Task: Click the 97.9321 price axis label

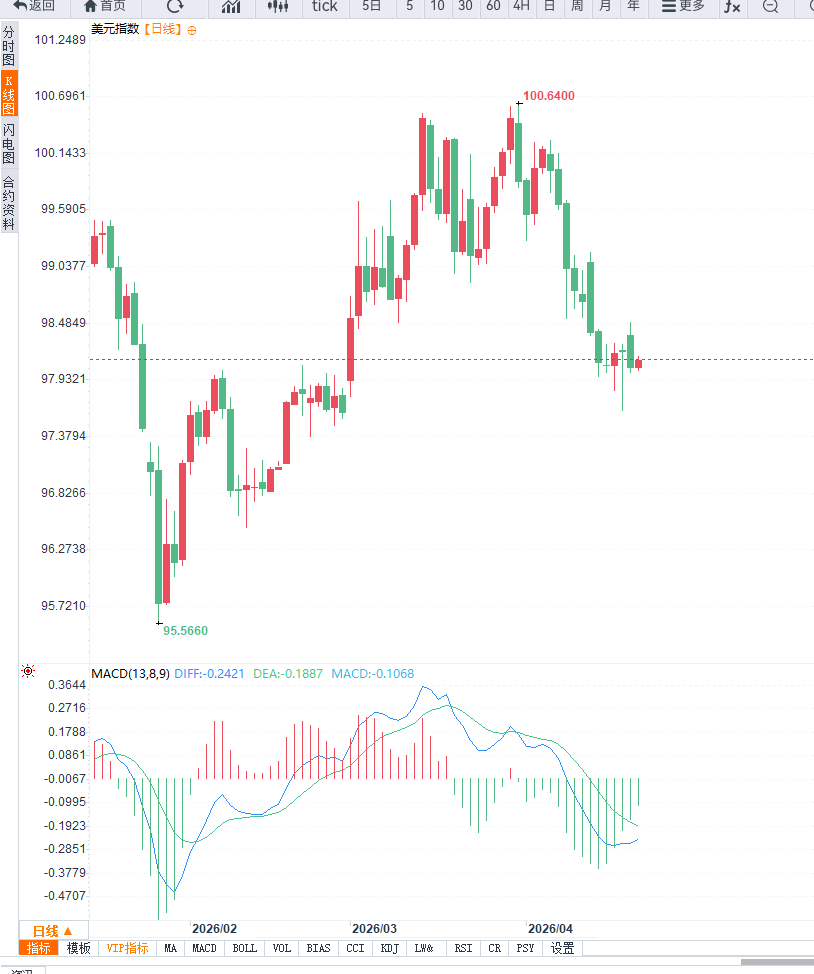Action: click(x=63, y=379)
